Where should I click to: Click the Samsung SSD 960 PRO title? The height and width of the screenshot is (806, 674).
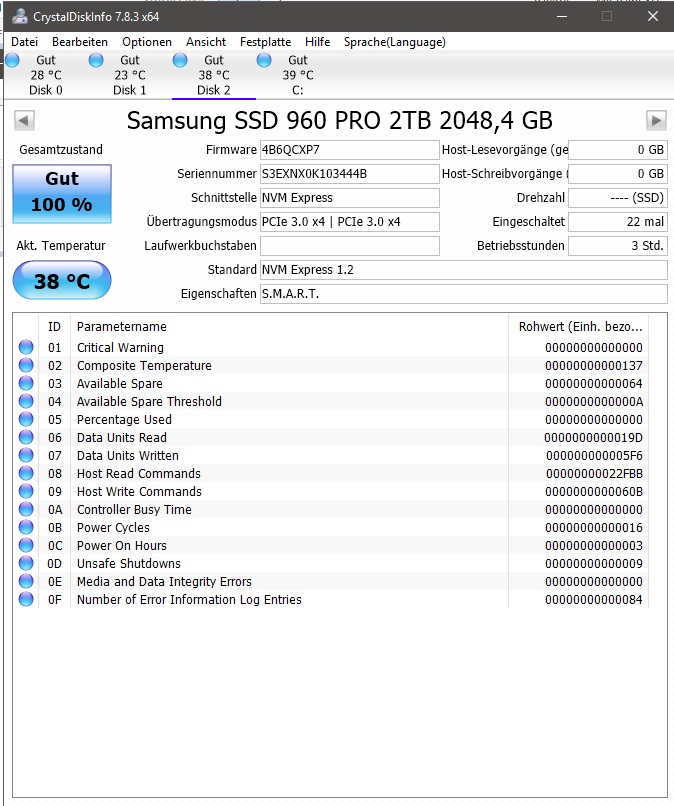tap(339, 121)
